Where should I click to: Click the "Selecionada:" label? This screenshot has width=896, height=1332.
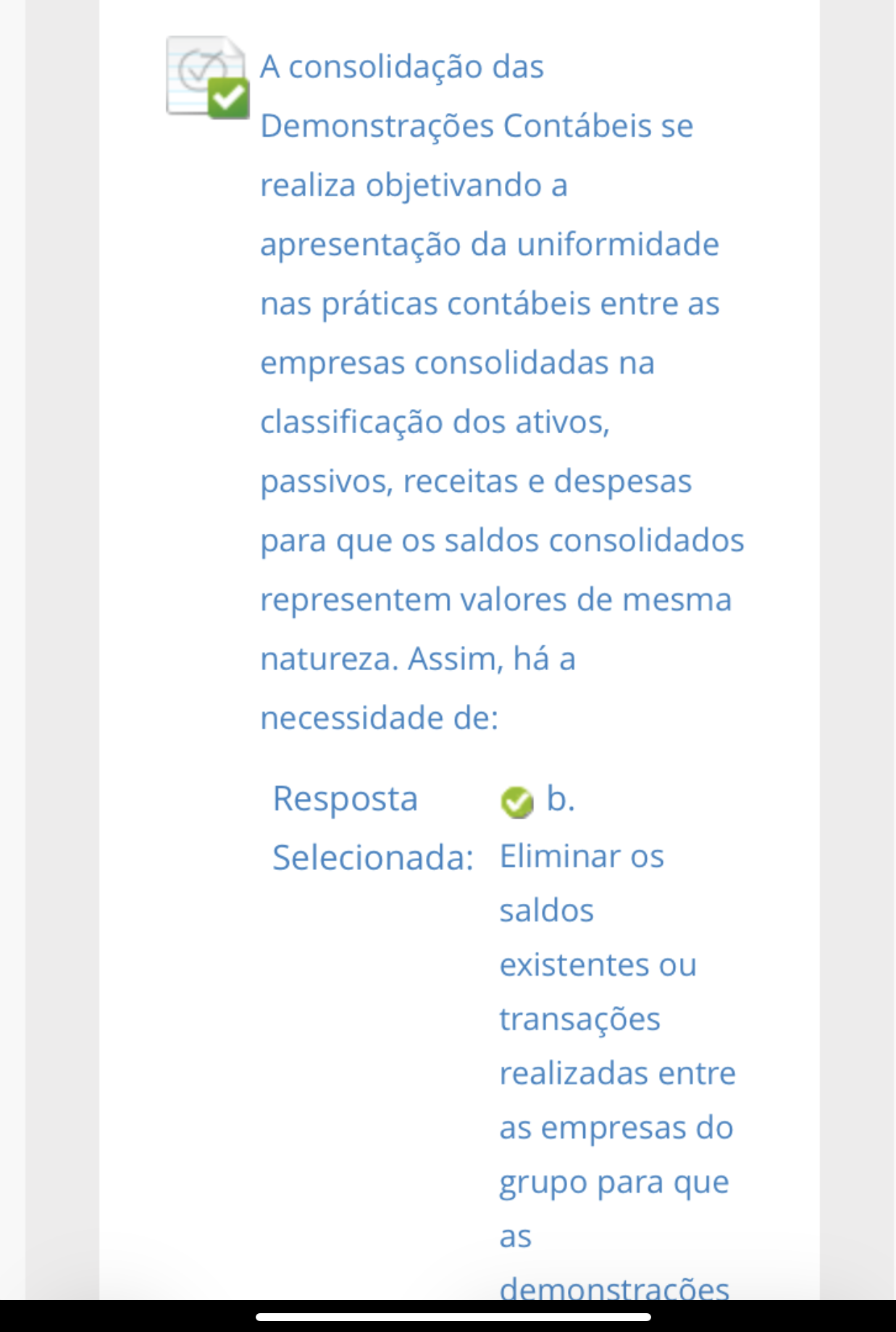click(372, 858)
